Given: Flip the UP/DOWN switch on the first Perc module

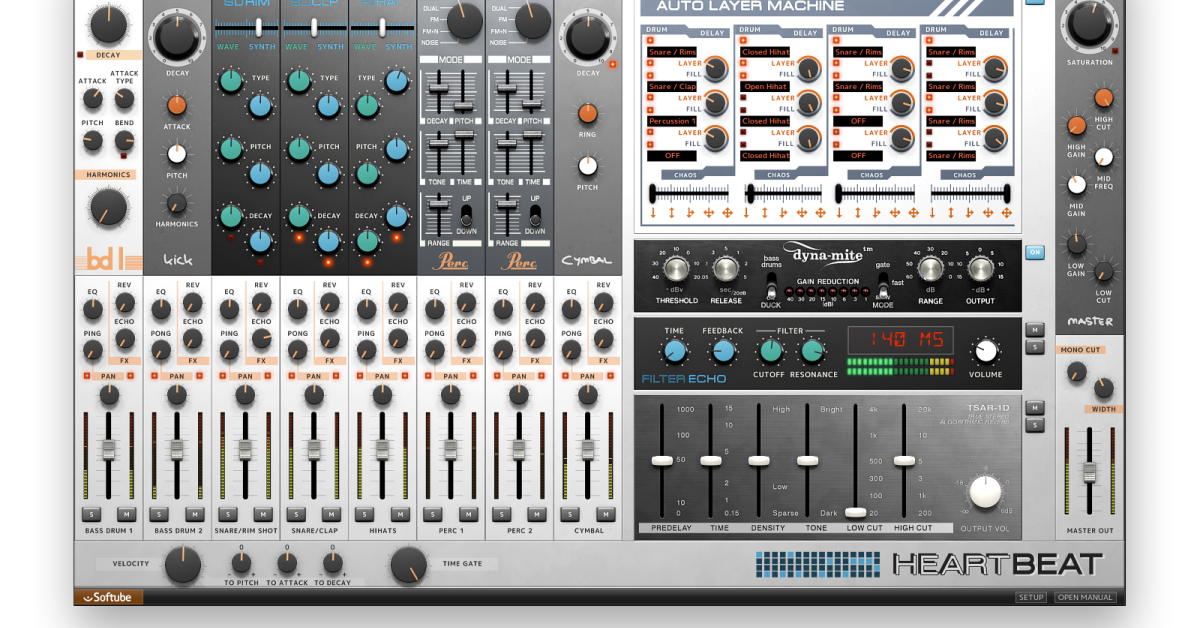Looking at the screenshot, I should pos(466,214).
